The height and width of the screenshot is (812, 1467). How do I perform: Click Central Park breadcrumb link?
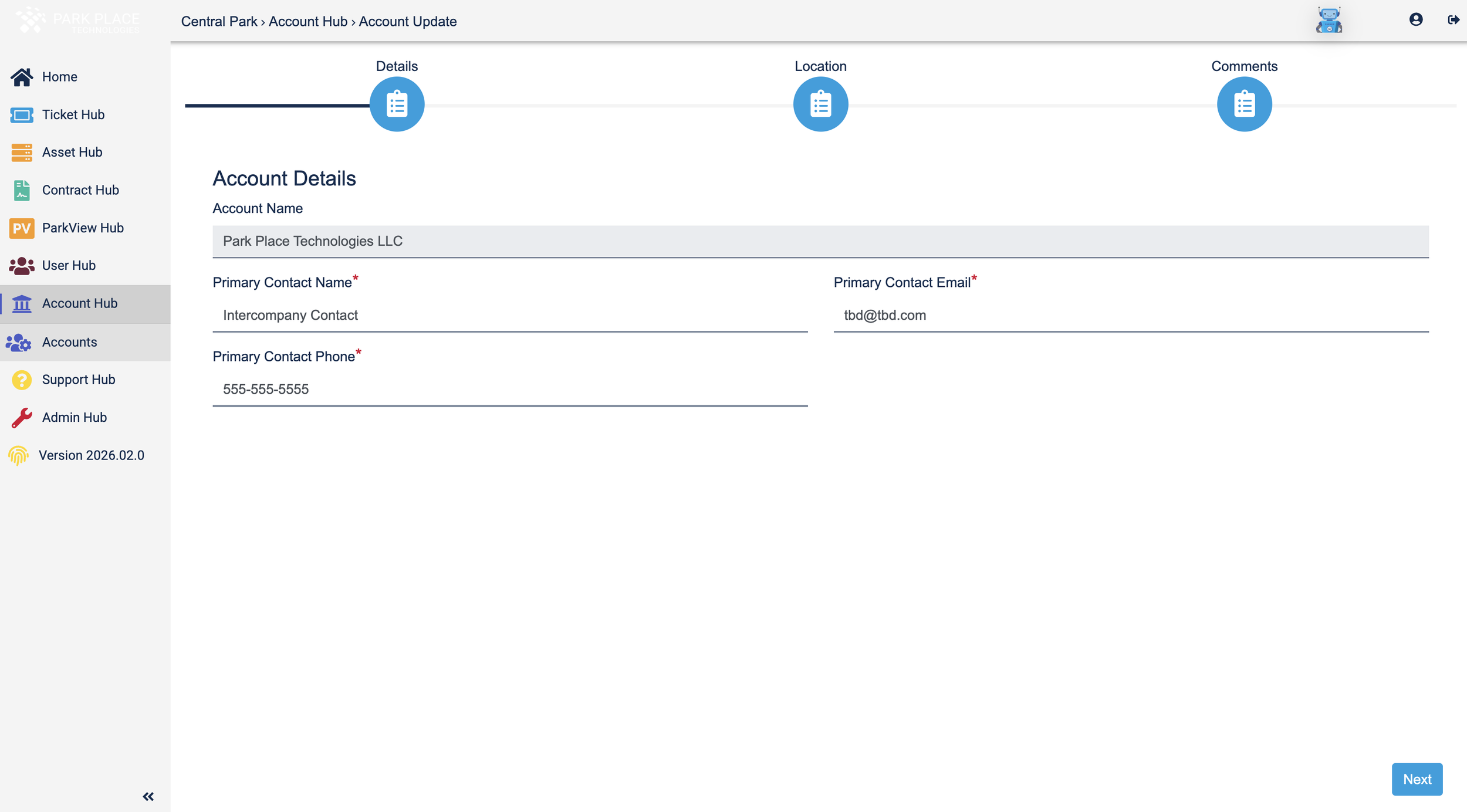[219, 22]
